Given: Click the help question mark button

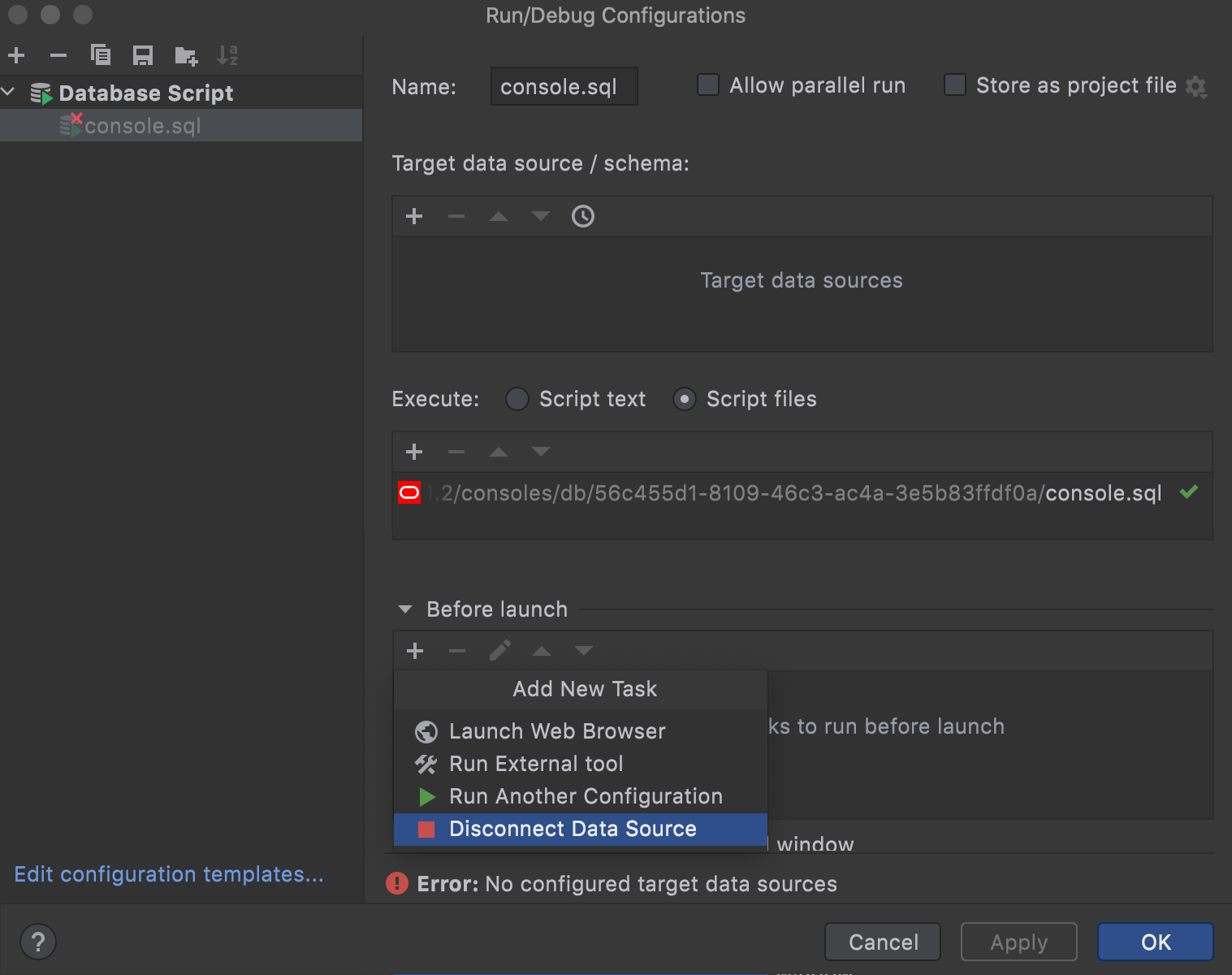Looking at the screenshot, I should coord(38,942).
